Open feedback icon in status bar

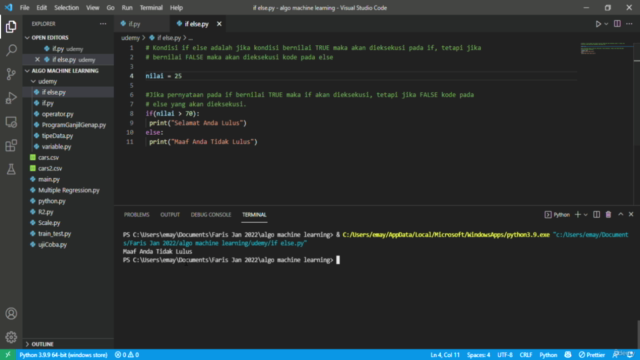pos(615,355)
